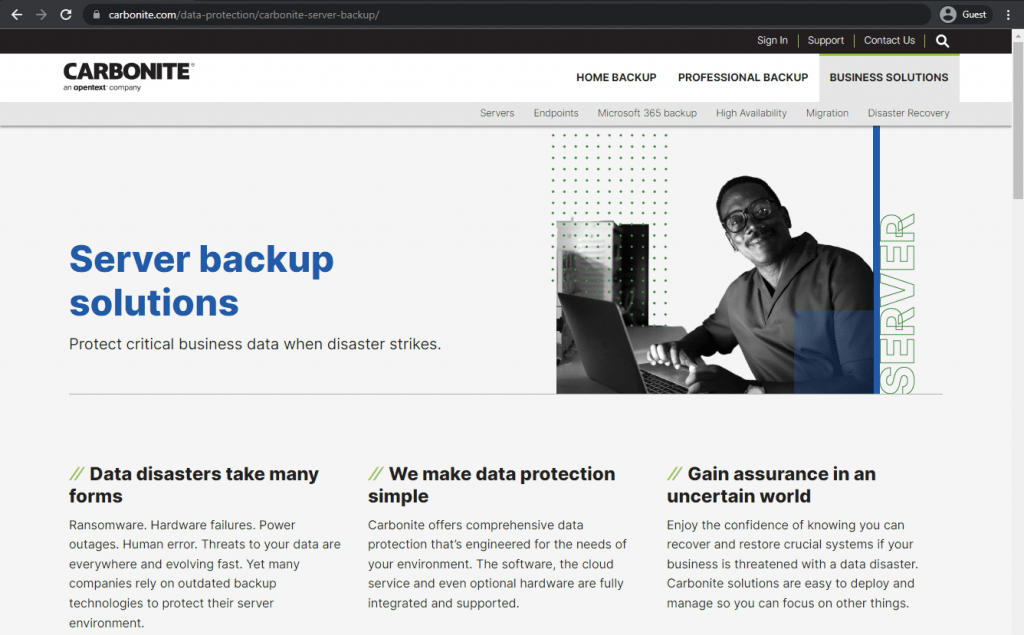This screenshot has width=1024, height=635.
Task: Click the vertical page scrollbar thumb
Action: point(1018,121)
